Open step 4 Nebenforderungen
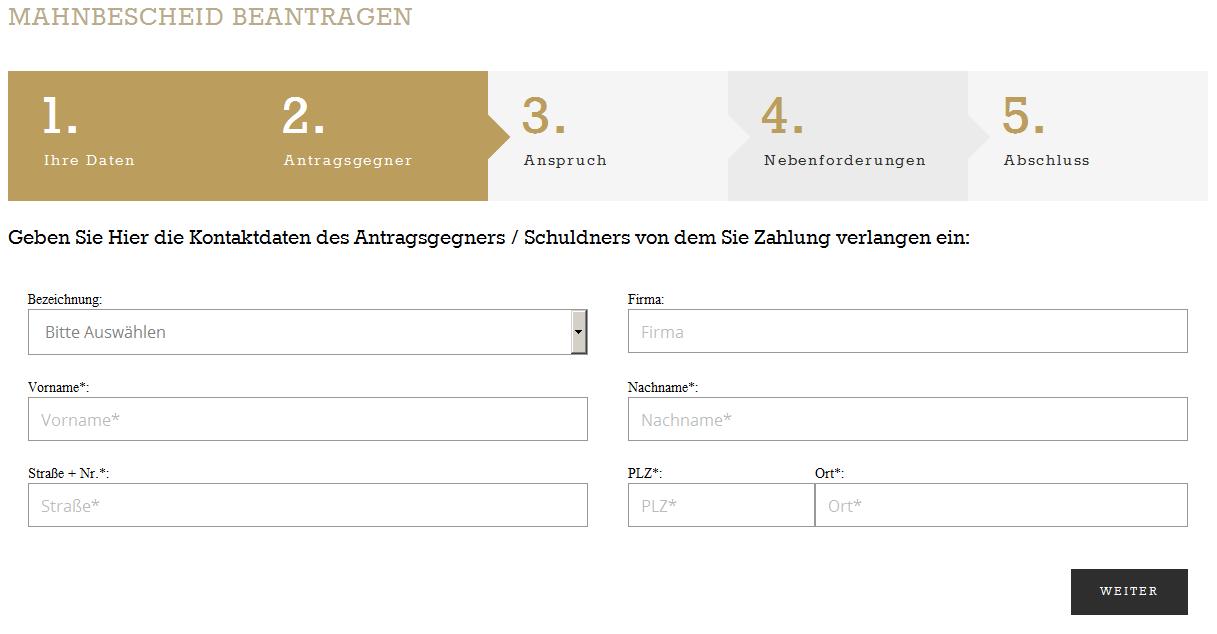Screen dimensions: 1217x634 click(844, 135)
